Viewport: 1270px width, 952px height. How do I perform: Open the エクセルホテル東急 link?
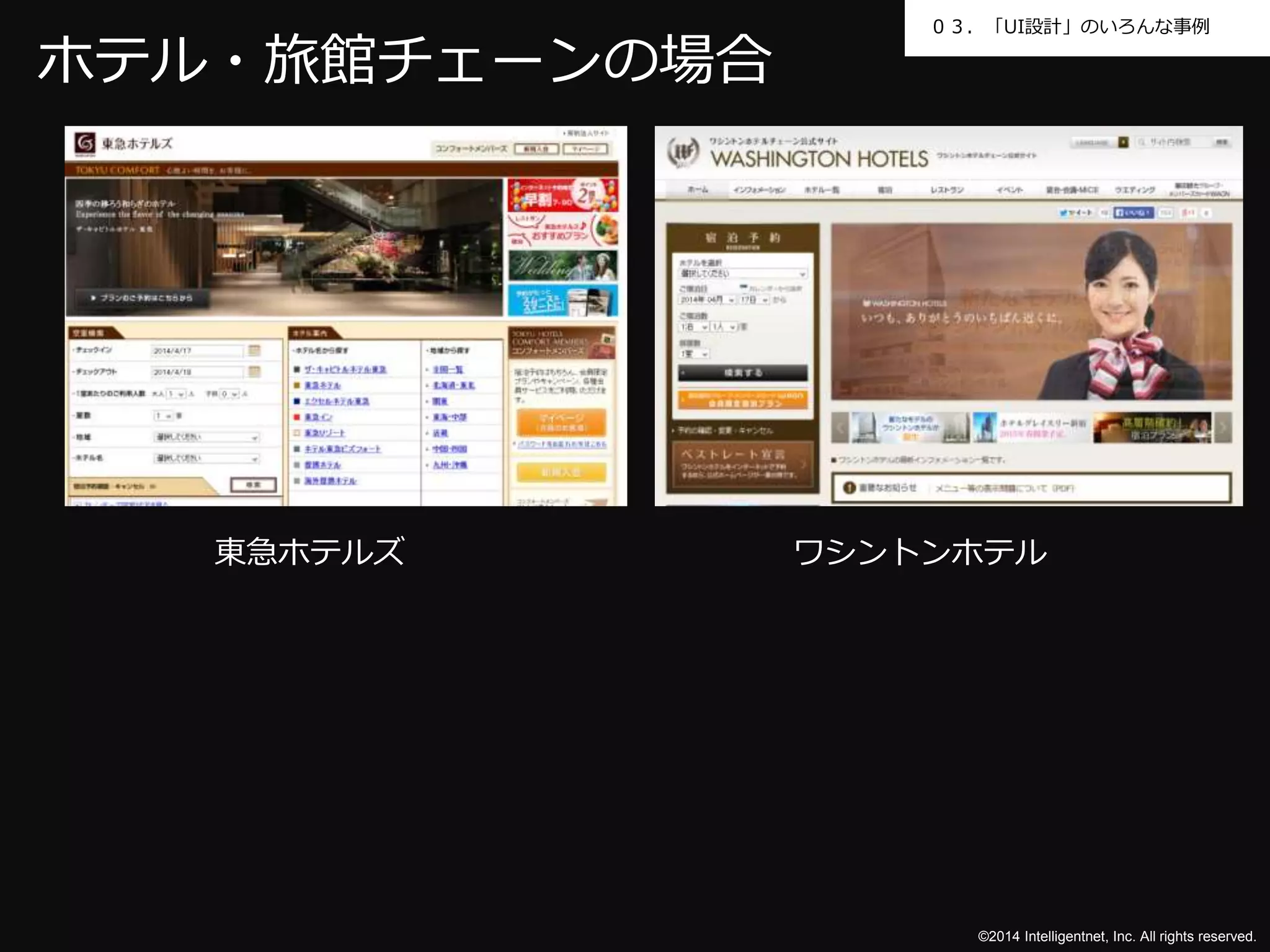337,402
